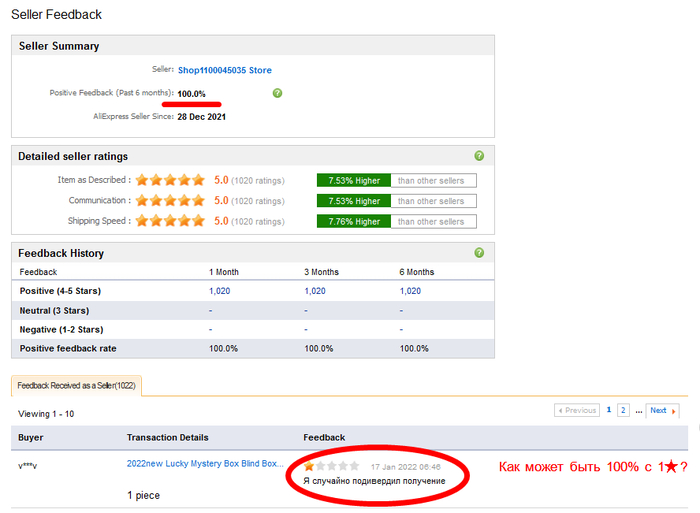
Task: Click the 7.76% Higher shipping speed badge
Action: (x=354, y=221)
